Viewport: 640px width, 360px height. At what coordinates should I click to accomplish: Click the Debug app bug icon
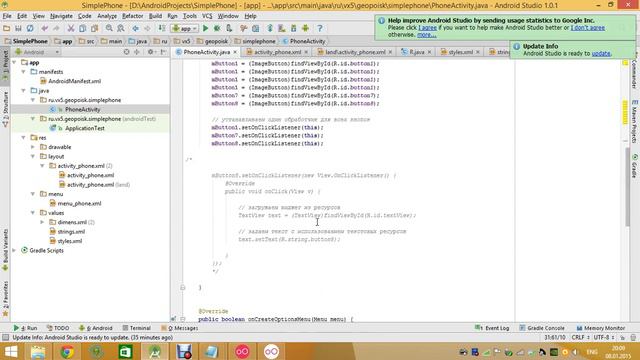[217, 28]
